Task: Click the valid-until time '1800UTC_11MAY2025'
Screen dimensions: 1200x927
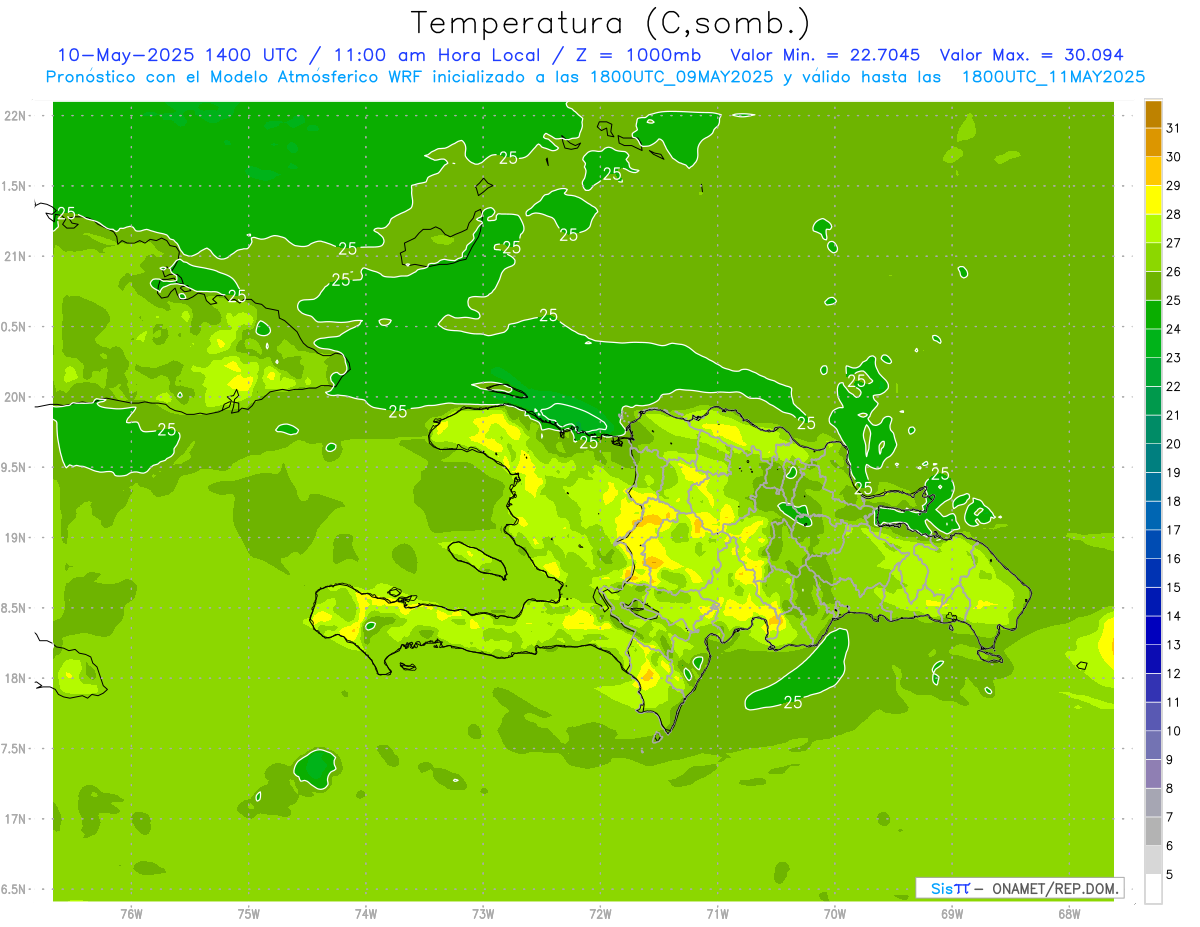Action: tap(1053, 76)
